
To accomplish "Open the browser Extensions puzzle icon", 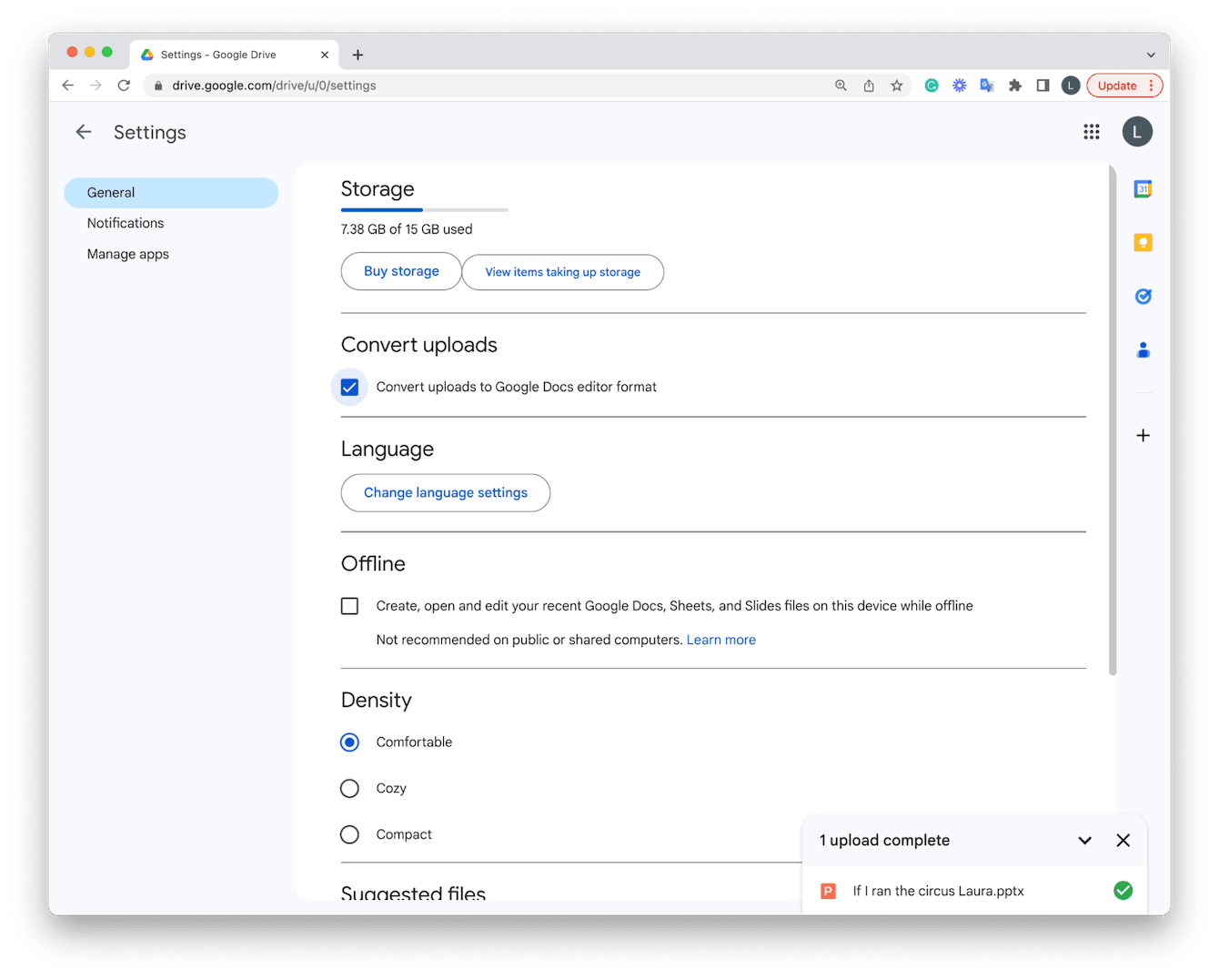I will point(1015,86).
